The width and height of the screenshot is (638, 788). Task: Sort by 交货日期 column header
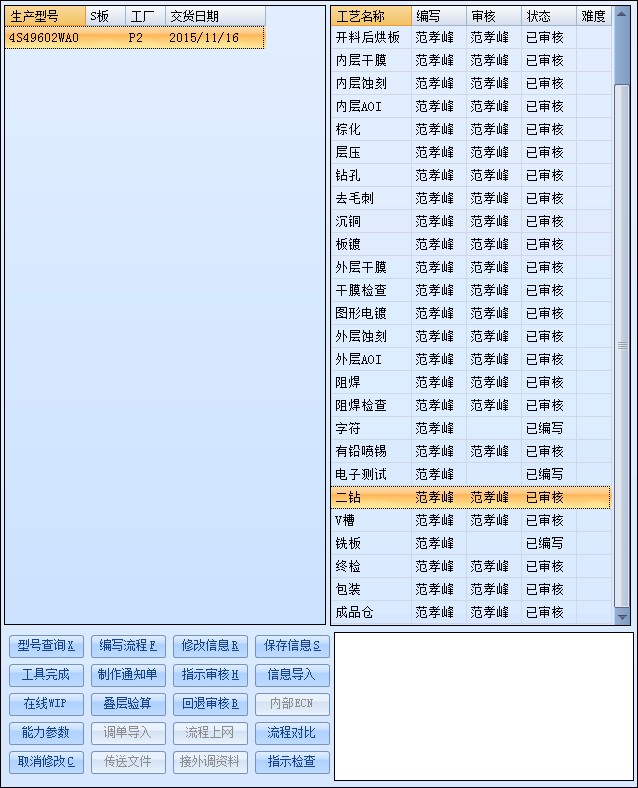point(215,17)
